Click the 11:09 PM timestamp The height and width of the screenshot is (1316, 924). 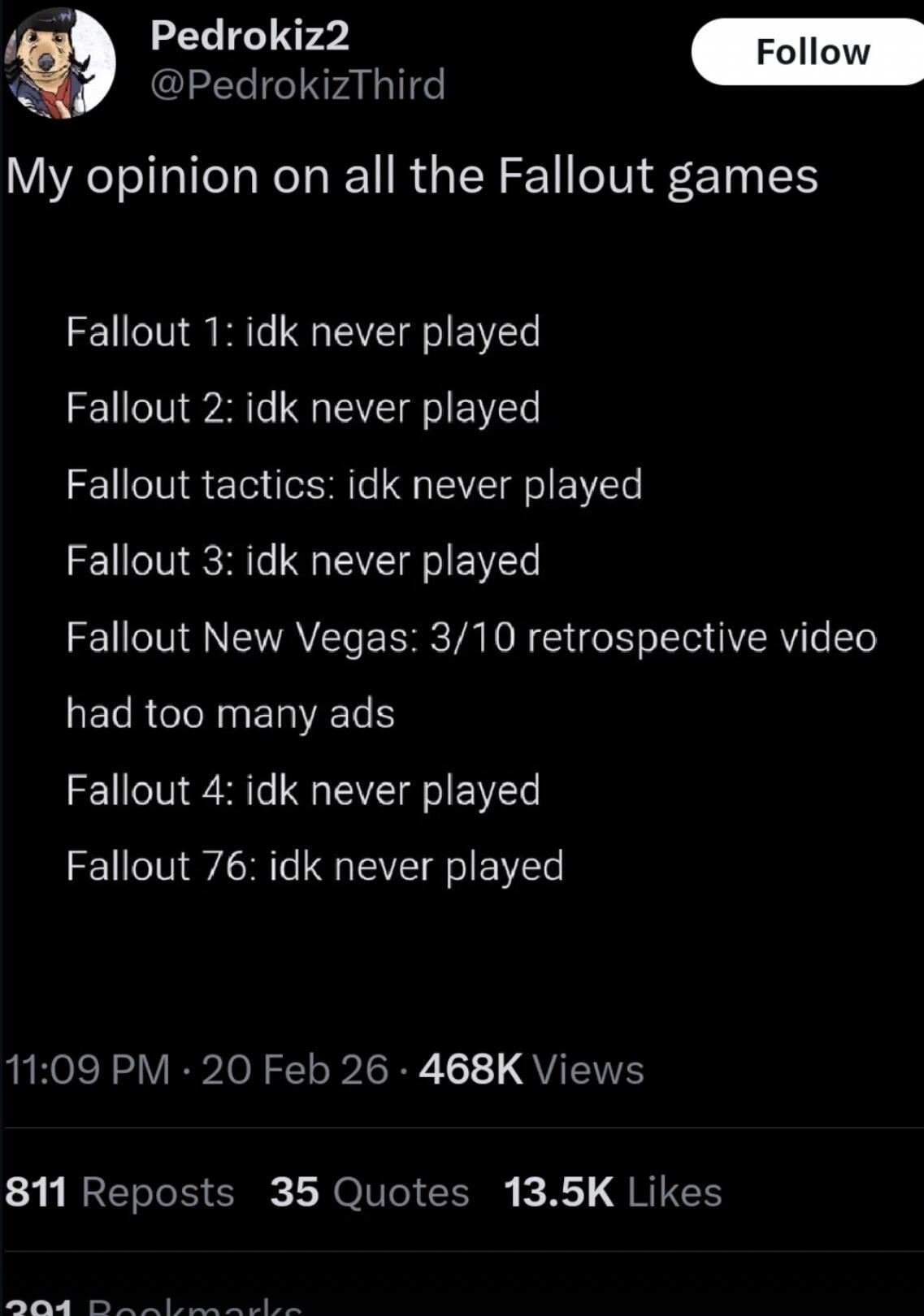[88, 1069]
